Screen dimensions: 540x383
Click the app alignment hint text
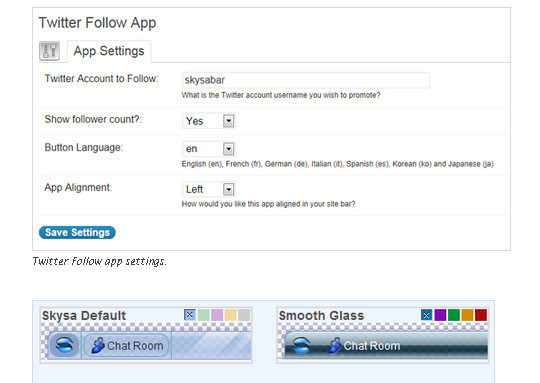pos(268,204)
